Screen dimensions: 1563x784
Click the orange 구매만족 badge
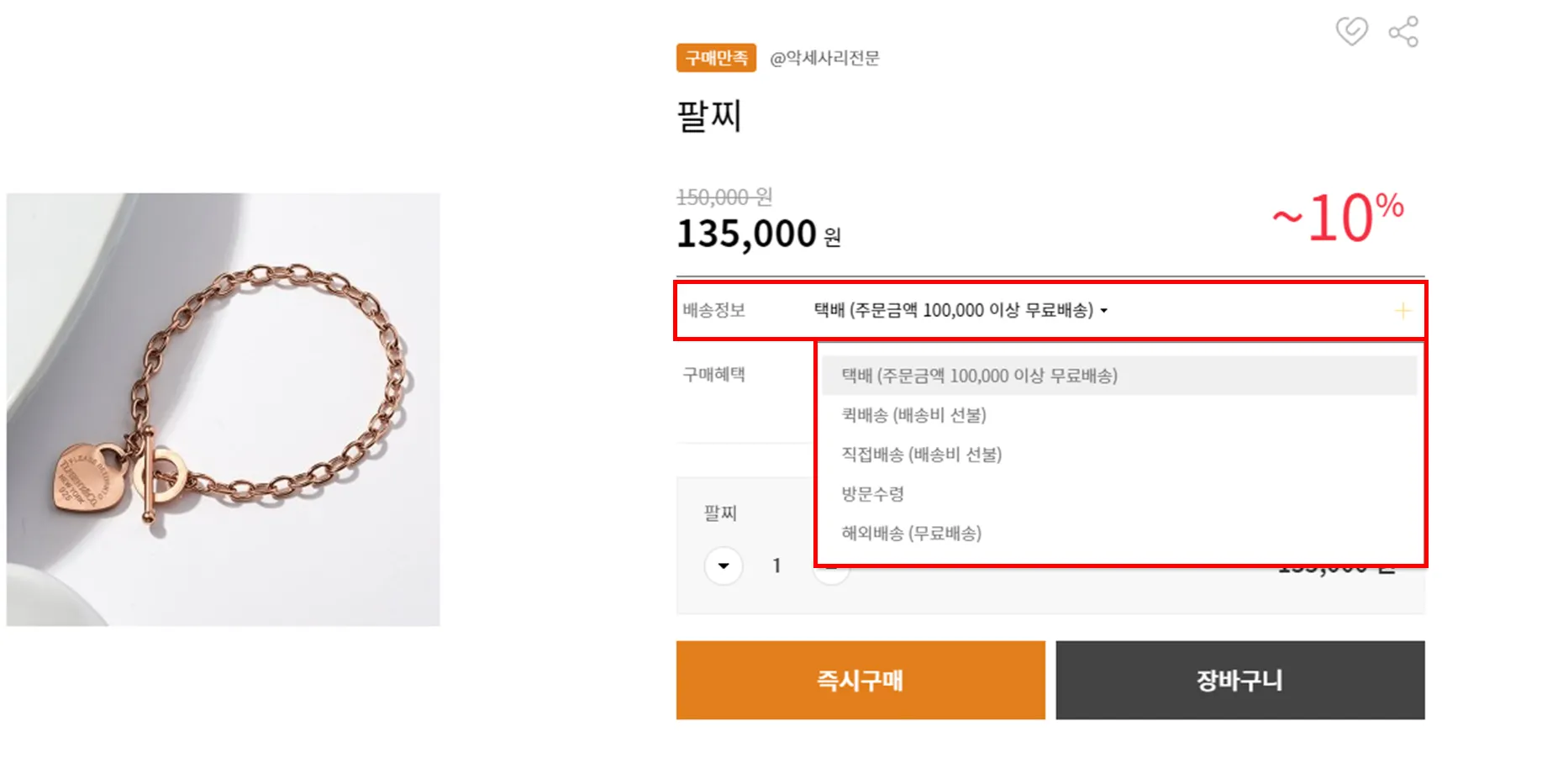pos(716,58)
